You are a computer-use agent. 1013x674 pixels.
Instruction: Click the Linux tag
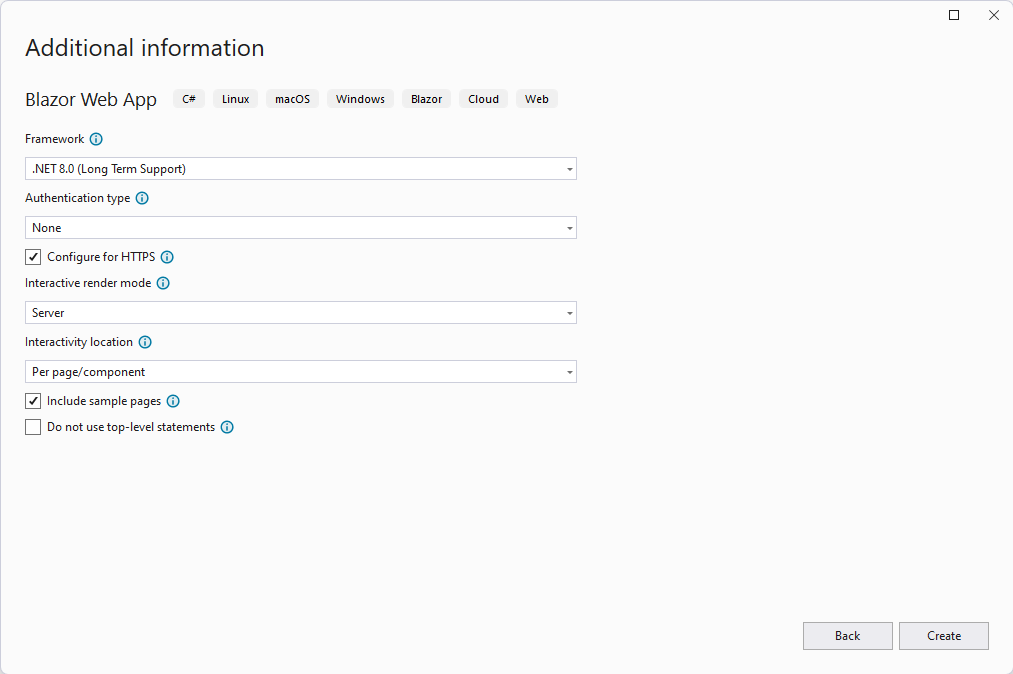[236, 99]
